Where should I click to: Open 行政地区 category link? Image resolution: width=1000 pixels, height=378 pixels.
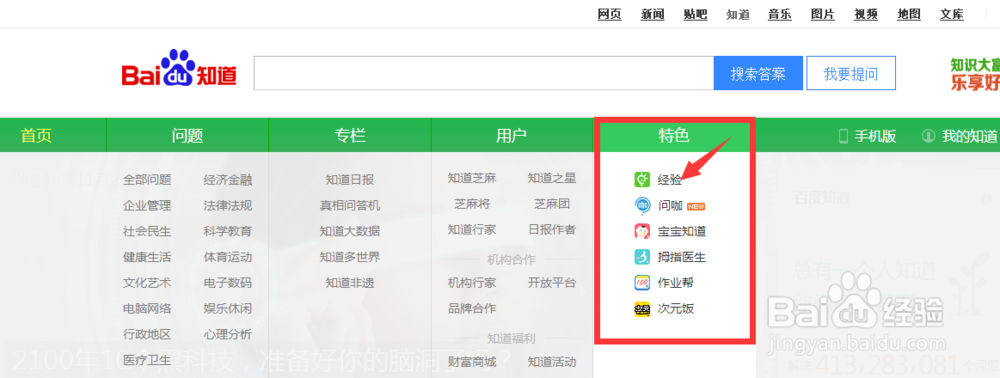[x=147, y=334]
